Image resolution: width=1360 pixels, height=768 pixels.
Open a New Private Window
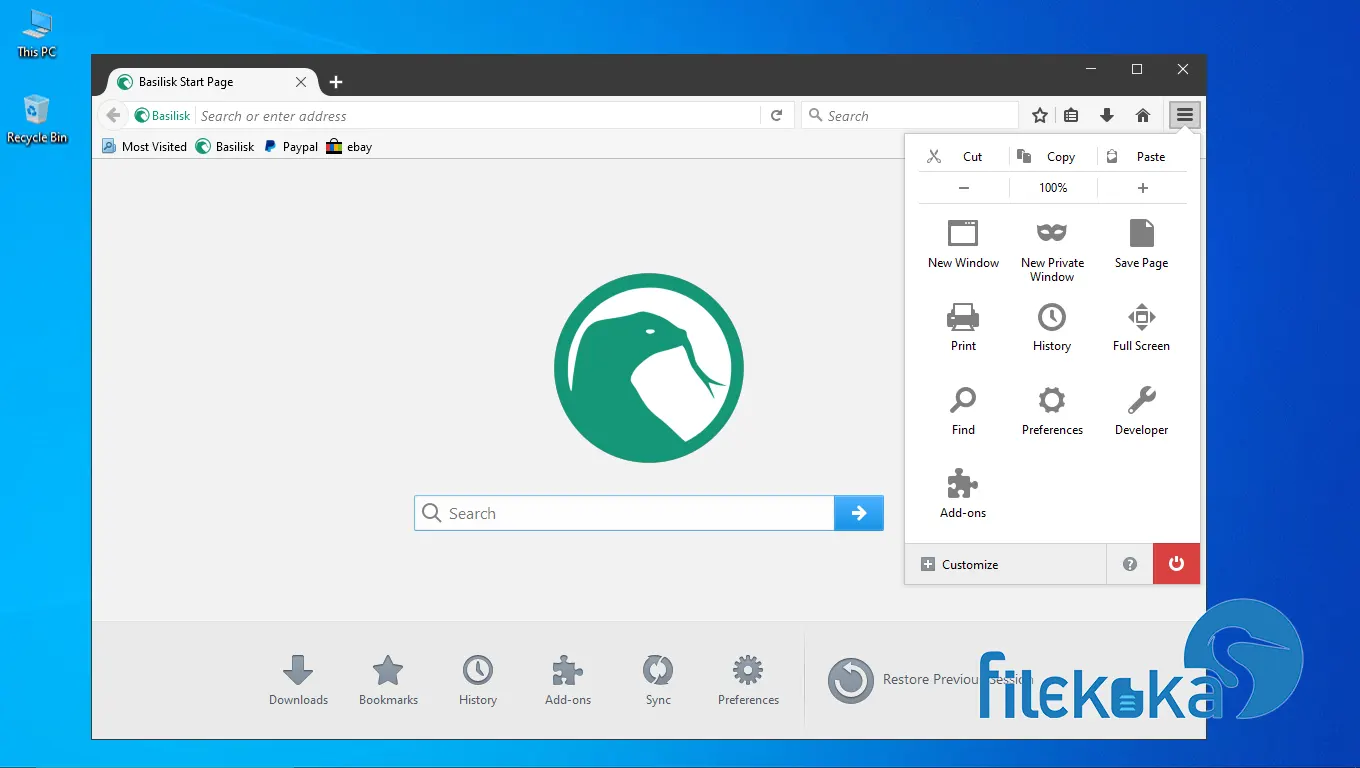tap(1052, 251)
